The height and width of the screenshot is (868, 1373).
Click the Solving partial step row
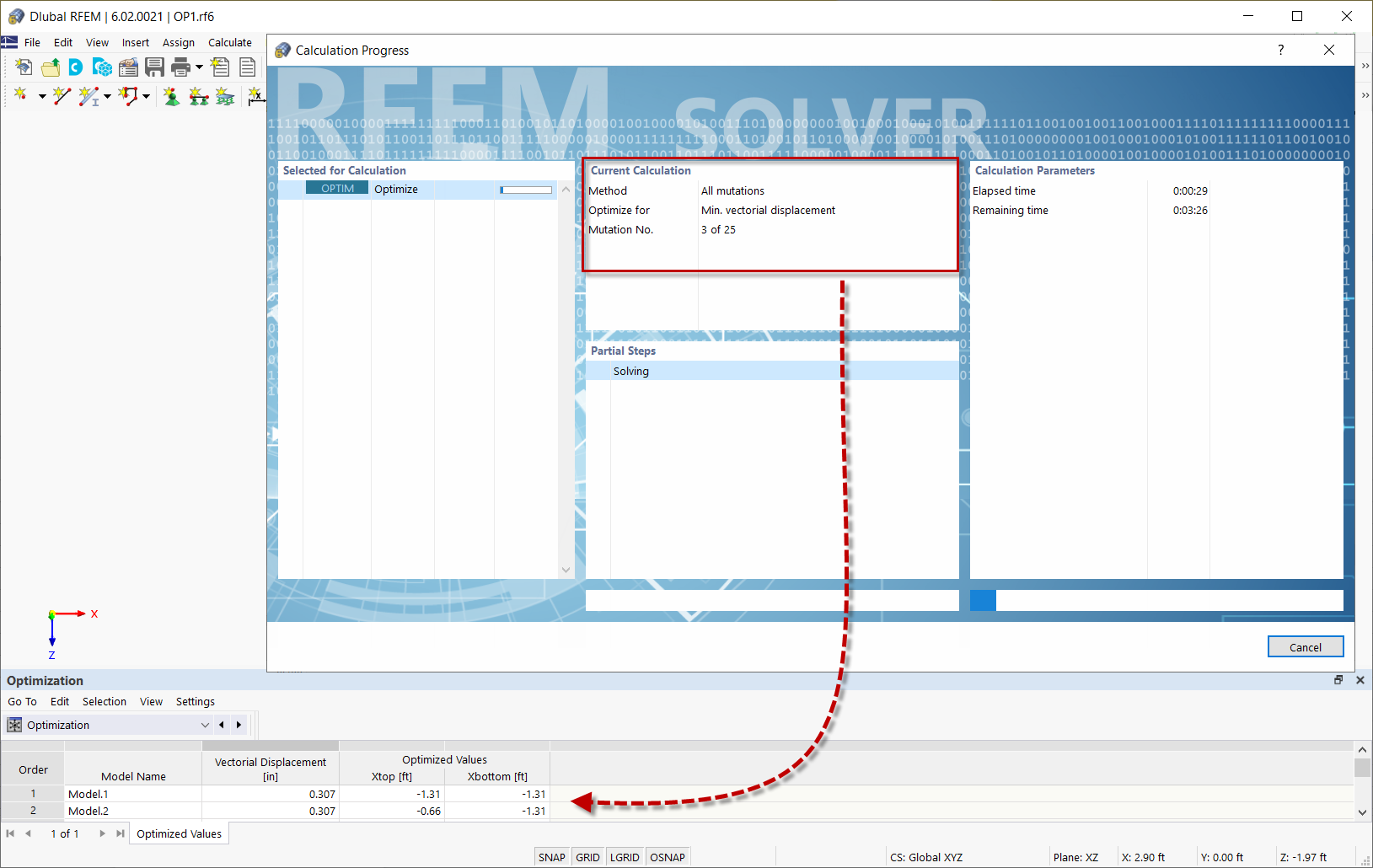(x=772, y=371)
